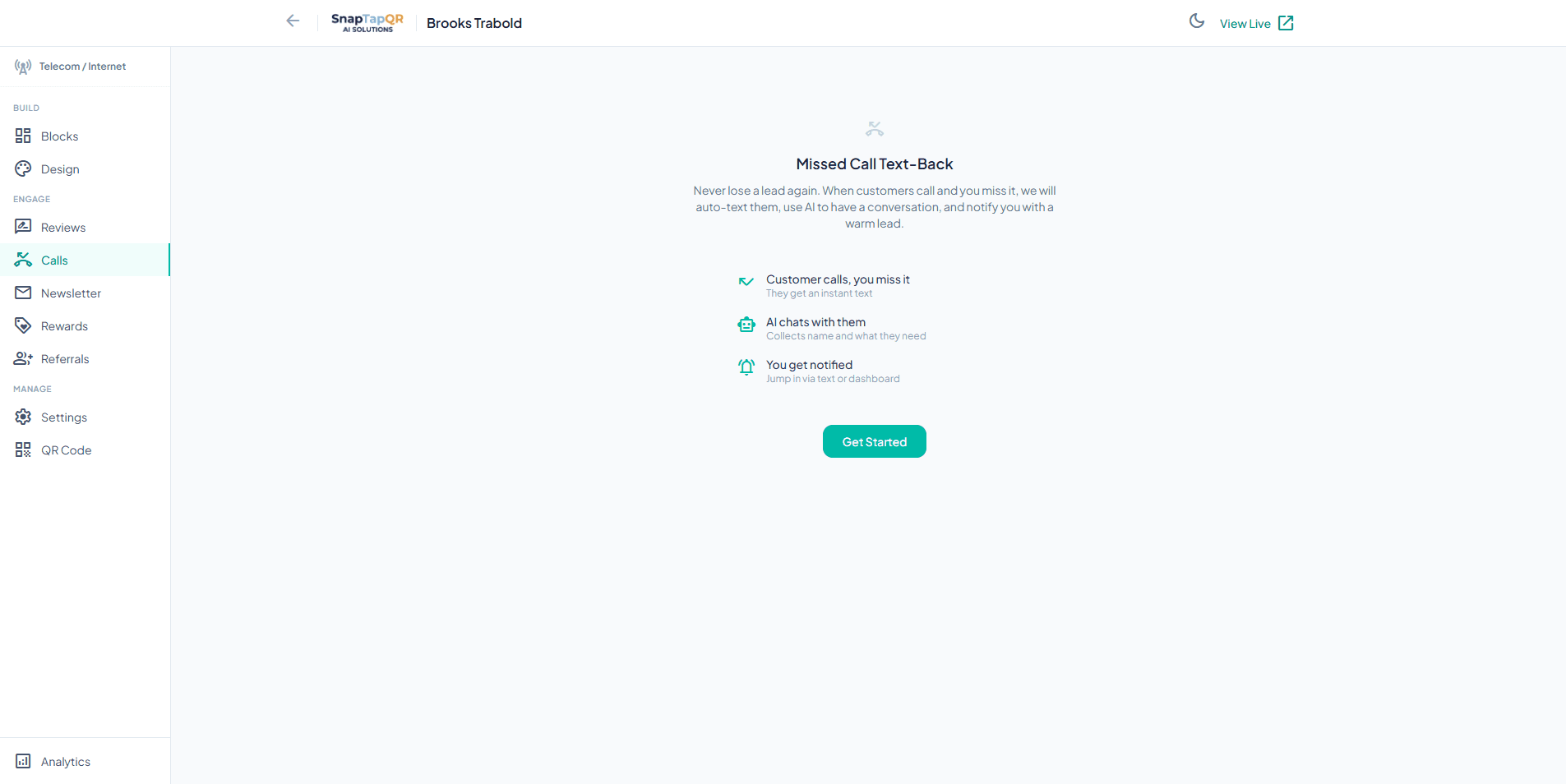This screenshot has width=1566, height=784.
Task: Click the Blocks grid icon
Action: tap(23, 136)
